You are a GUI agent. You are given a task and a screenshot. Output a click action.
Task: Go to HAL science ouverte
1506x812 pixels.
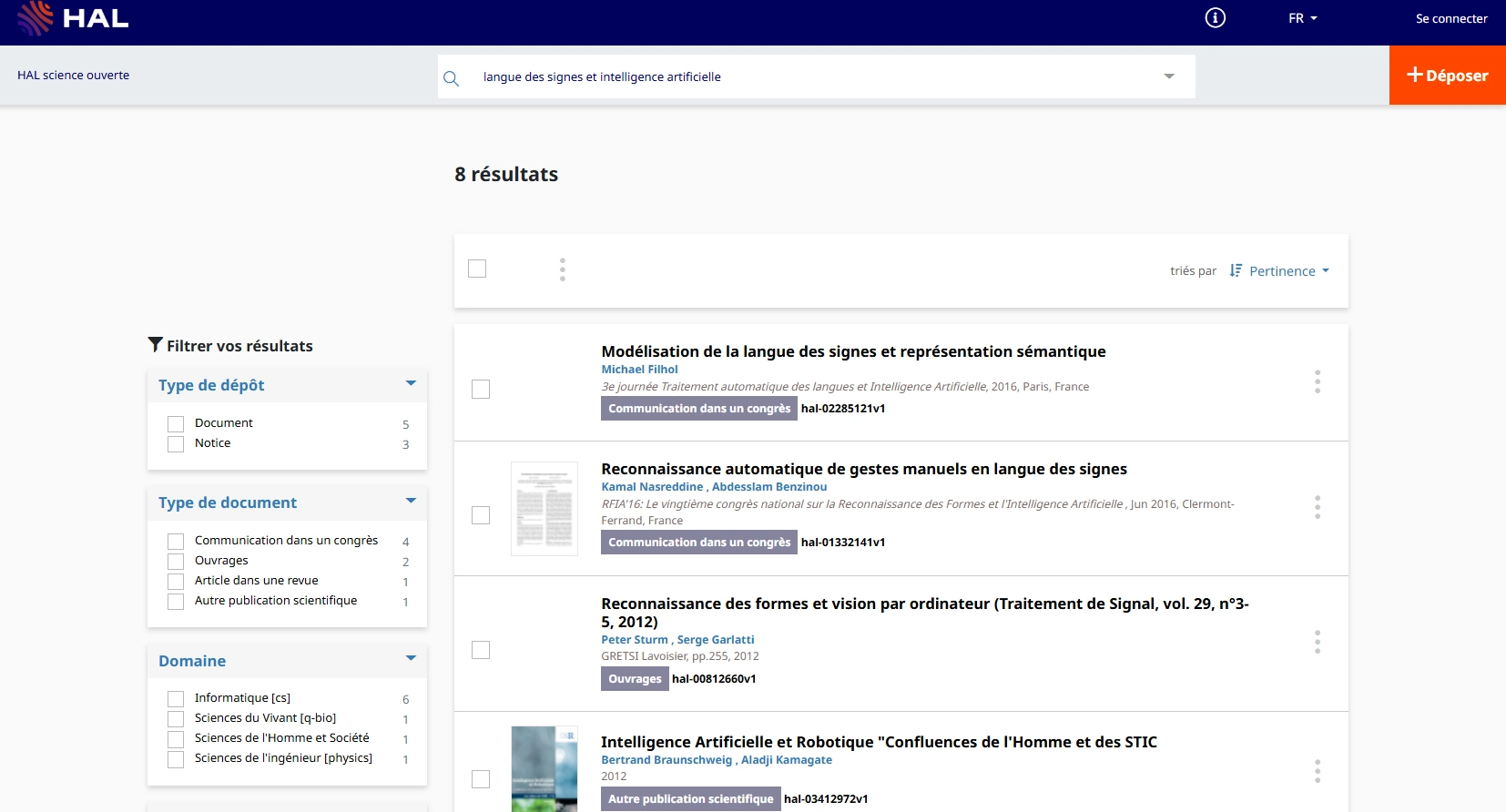point(73,76)
